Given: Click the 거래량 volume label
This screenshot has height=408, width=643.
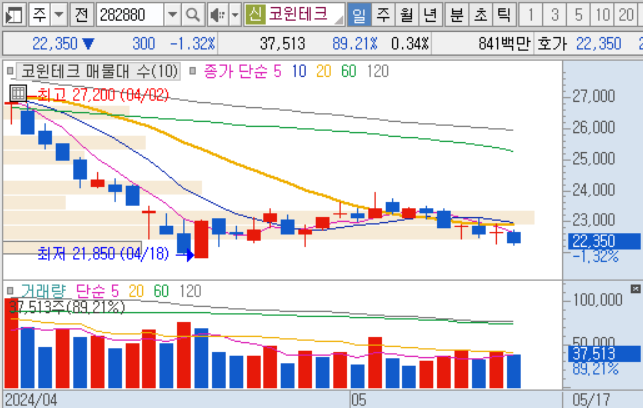Looking at the screenshot, I should 43,291.
